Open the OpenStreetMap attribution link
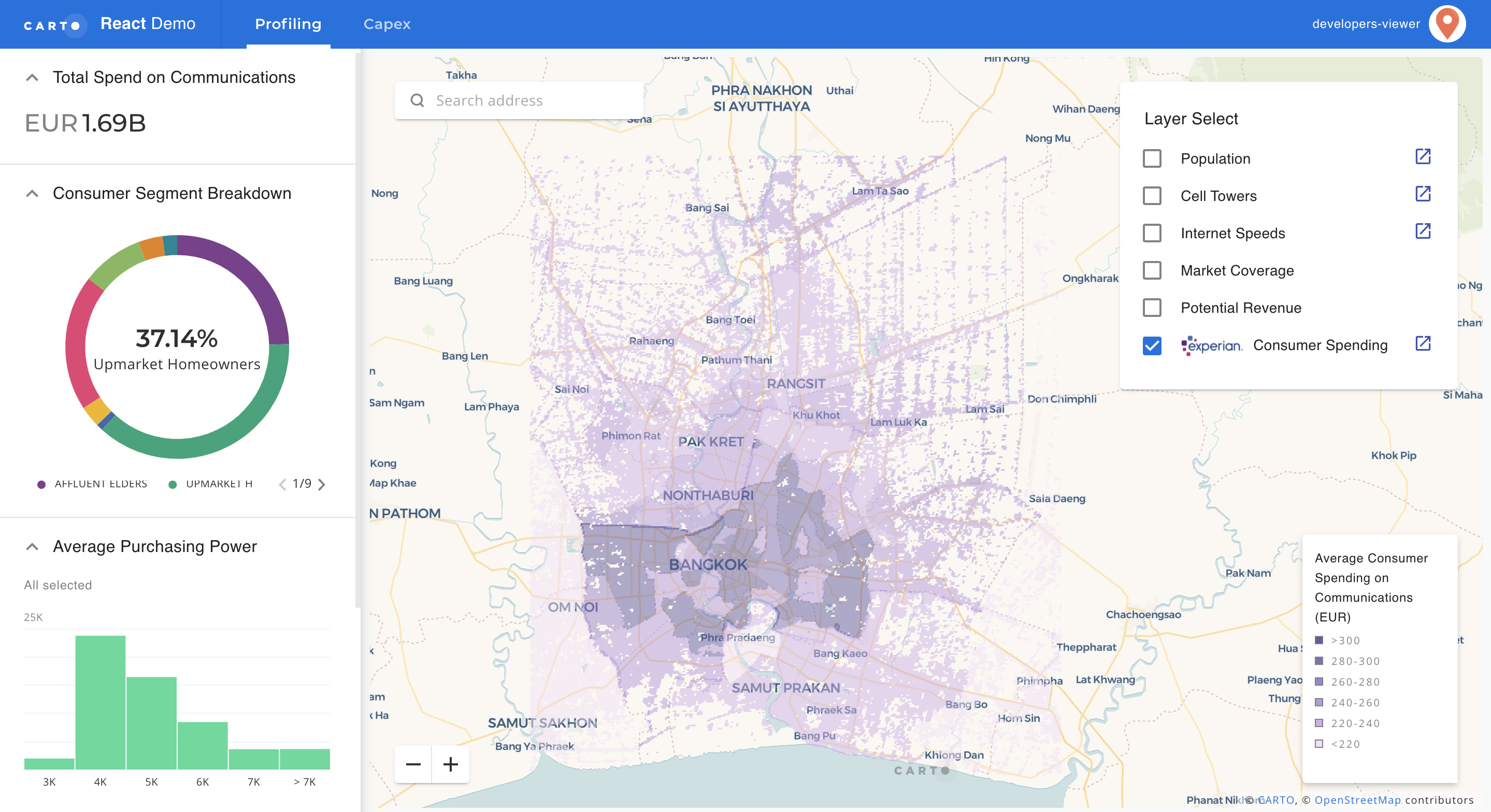The width and height of the screenshot is (1491, 812). (x=1357, y=800)
